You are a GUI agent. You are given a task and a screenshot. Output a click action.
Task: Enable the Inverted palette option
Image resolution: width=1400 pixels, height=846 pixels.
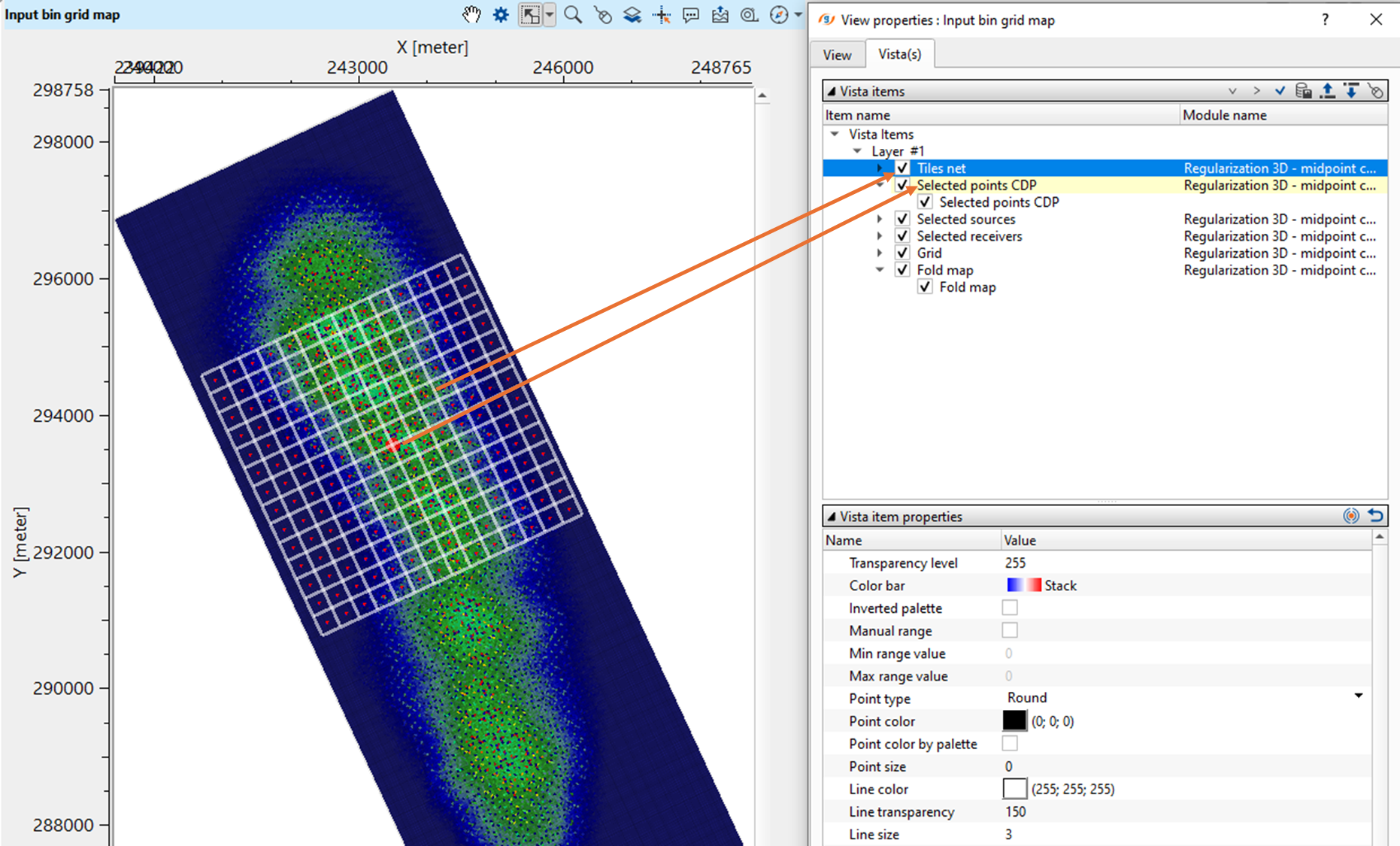[x=1010, y=608]
